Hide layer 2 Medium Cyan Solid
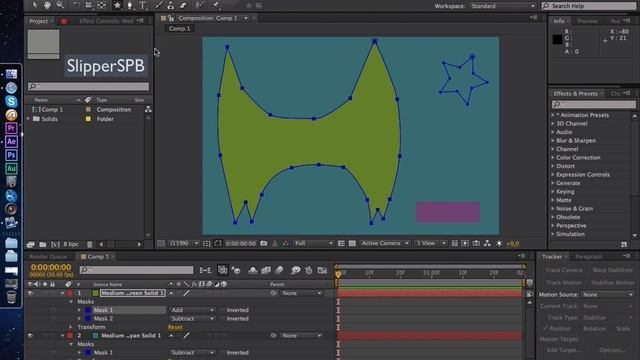 coord(30,336)
